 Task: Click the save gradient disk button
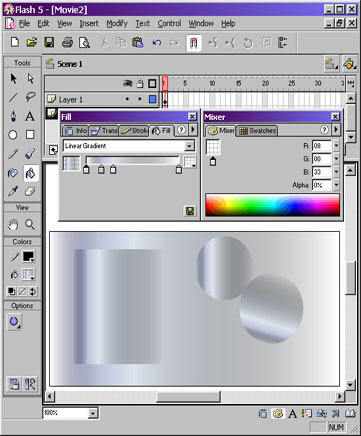[x=190, y=211]
